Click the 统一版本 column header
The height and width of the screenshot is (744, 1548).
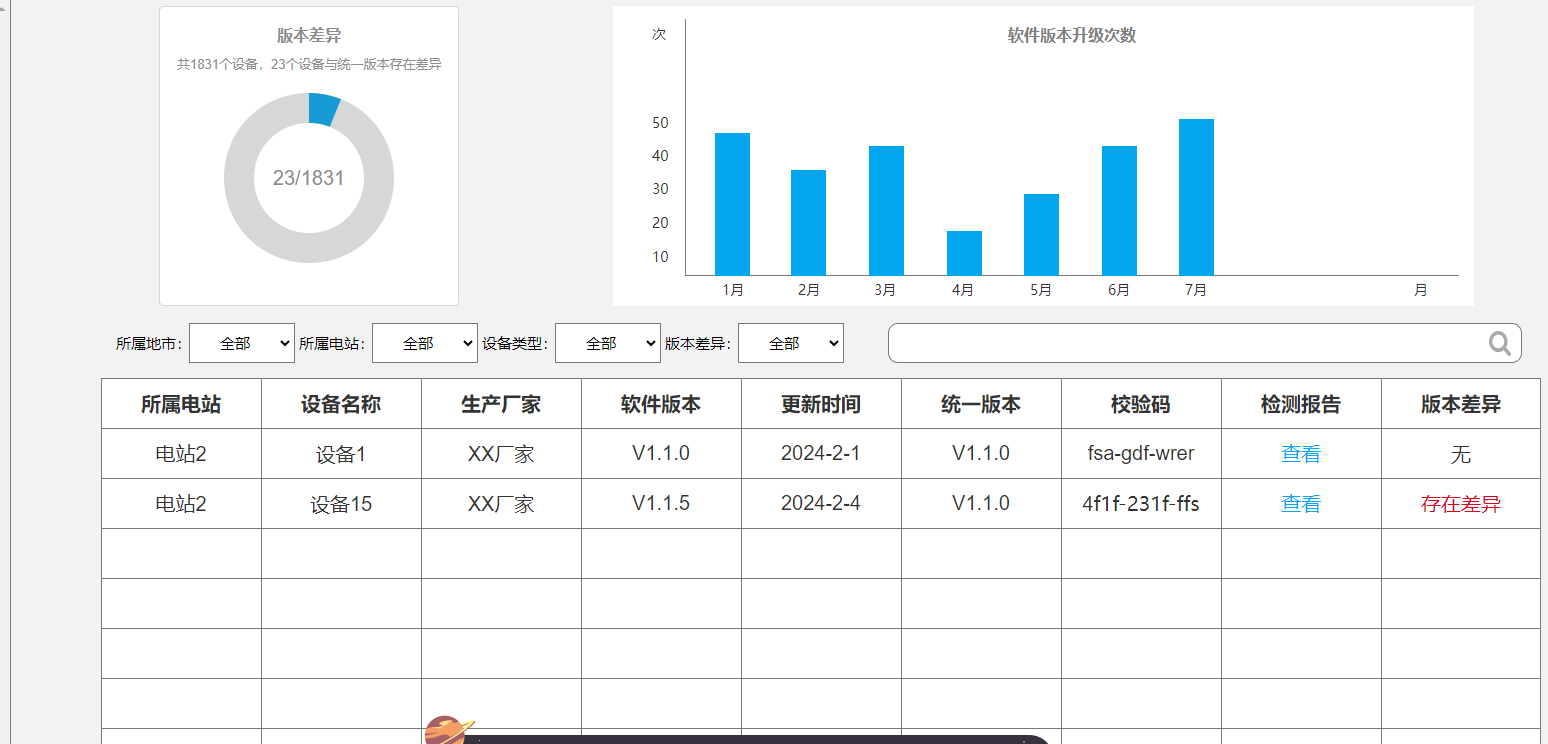coord(981,404)
